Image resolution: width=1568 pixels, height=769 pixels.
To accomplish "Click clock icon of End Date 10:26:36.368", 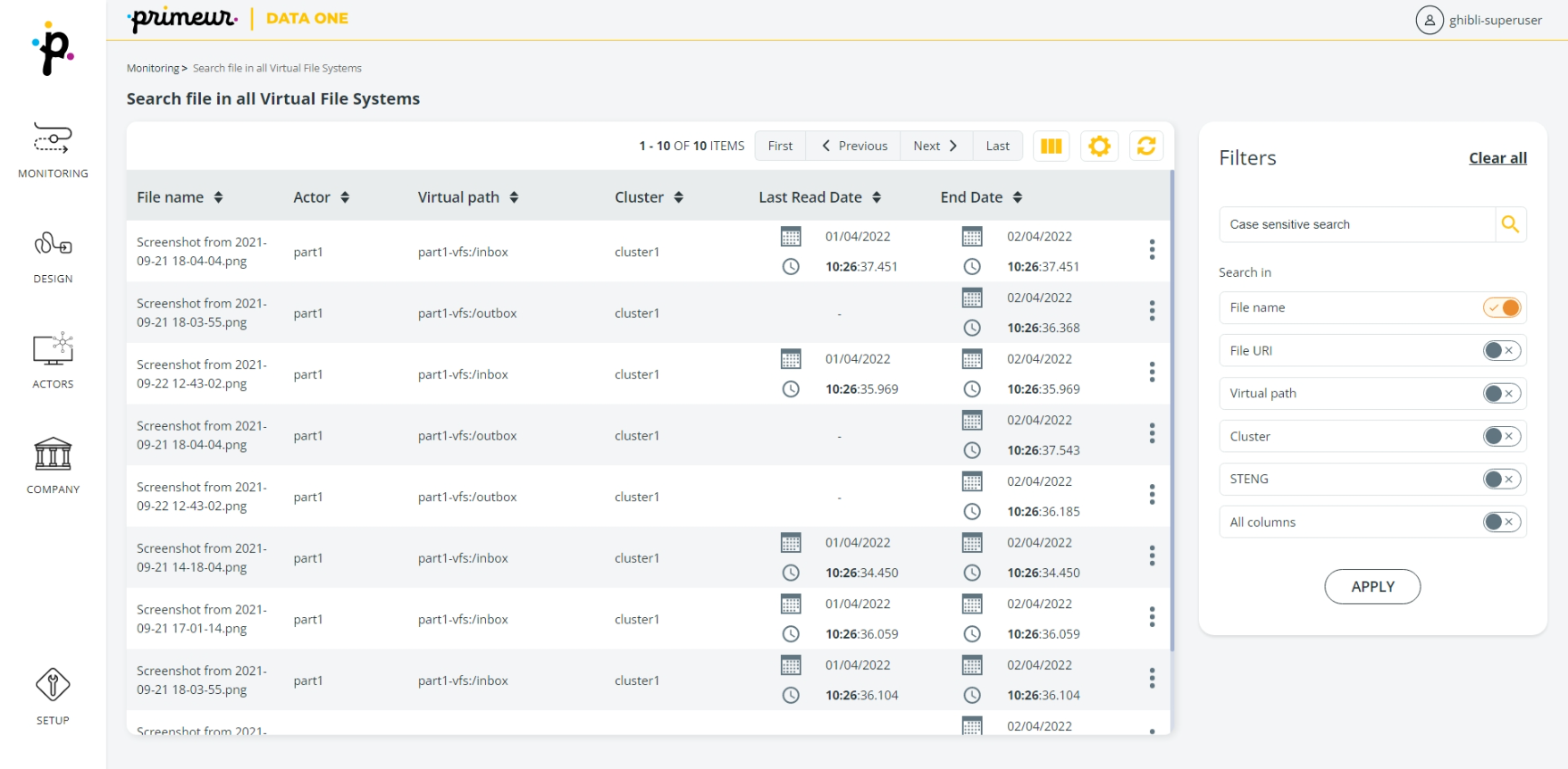I will pyautogui.click(x=972, y=328).
